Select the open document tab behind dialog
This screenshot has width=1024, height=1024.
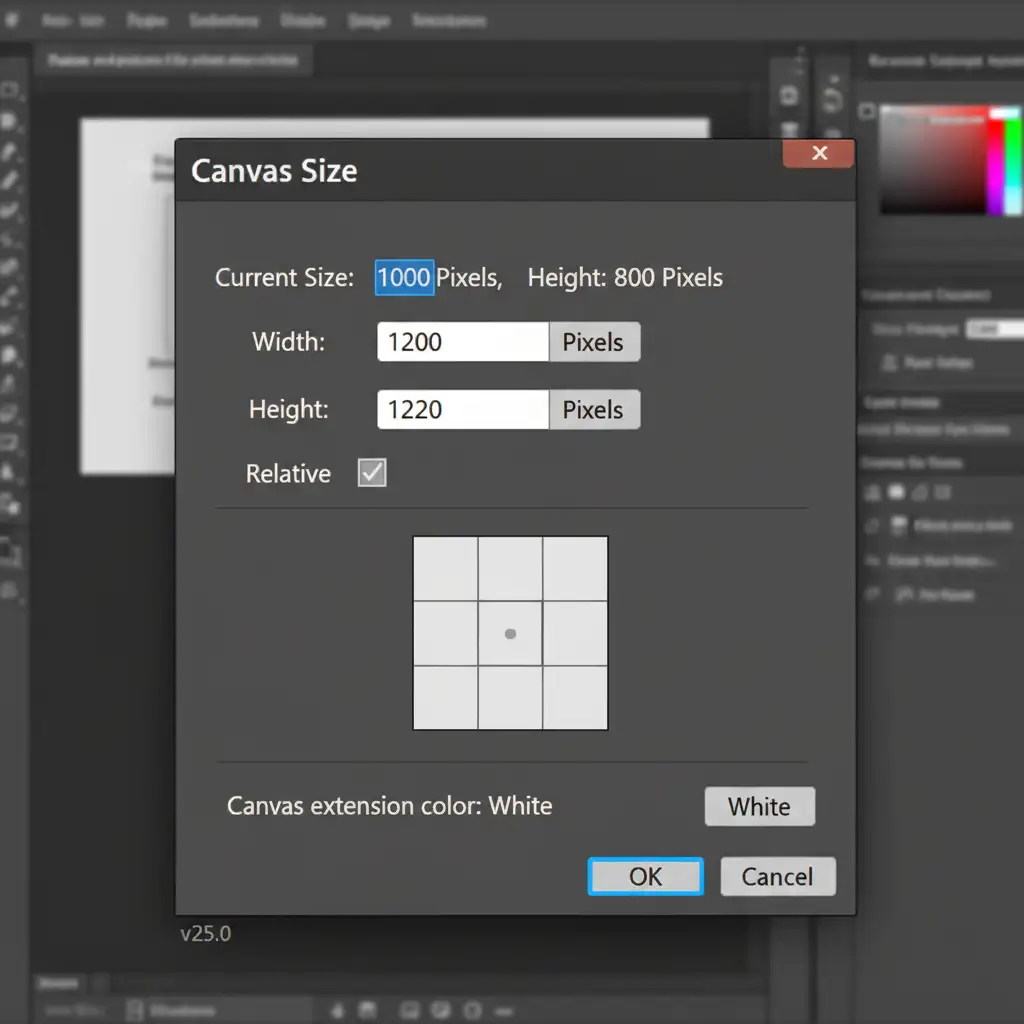click(175, 60)
